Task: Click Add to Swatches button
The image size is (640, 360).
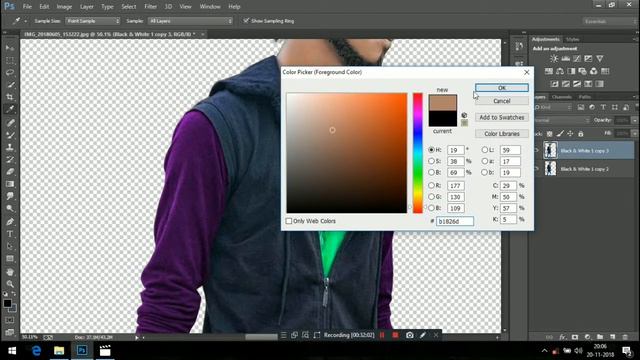Action: 502,117
